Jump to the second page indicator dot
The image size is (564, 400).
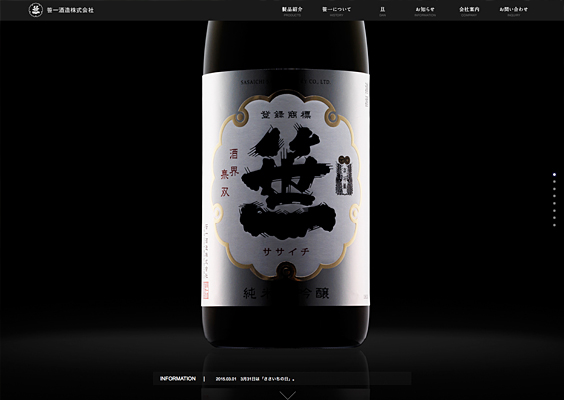click(x=554, y=182)
